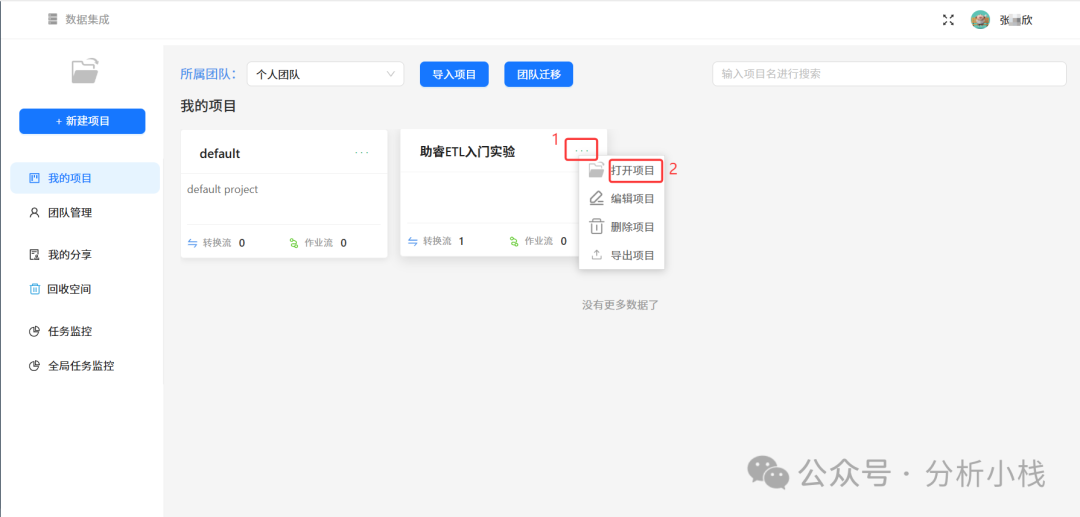
Task: Click the 所属团队: label
Action: [208, 74]
